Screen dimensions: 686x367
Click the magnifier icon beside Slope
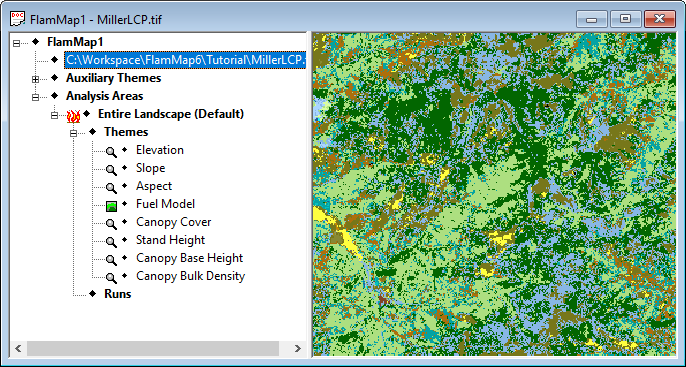111,170
